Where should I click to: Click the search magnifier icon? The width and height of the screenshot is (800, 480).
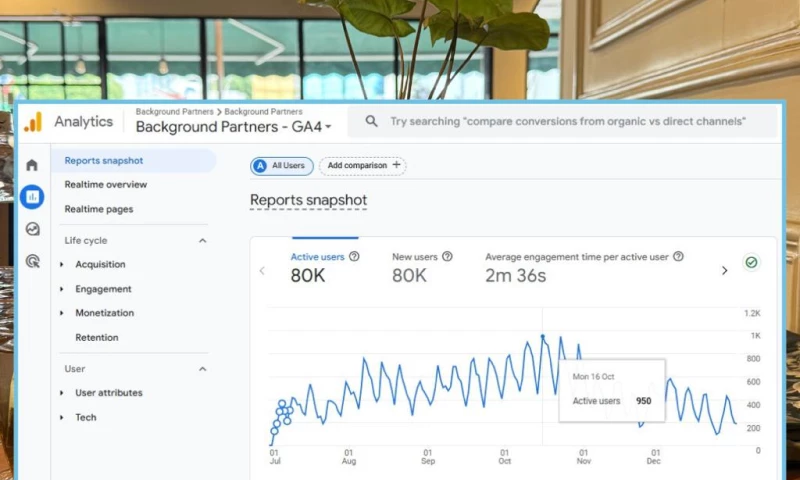(371, 121)
